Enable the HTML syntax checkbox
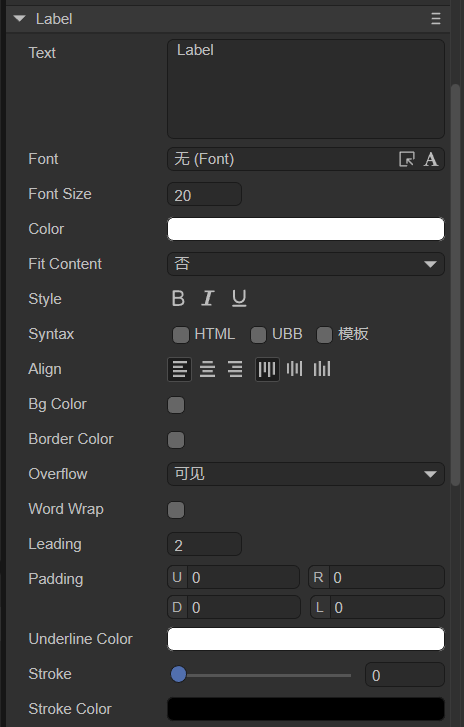The width and height of the screenshot is (464, 727). [181, 335]
